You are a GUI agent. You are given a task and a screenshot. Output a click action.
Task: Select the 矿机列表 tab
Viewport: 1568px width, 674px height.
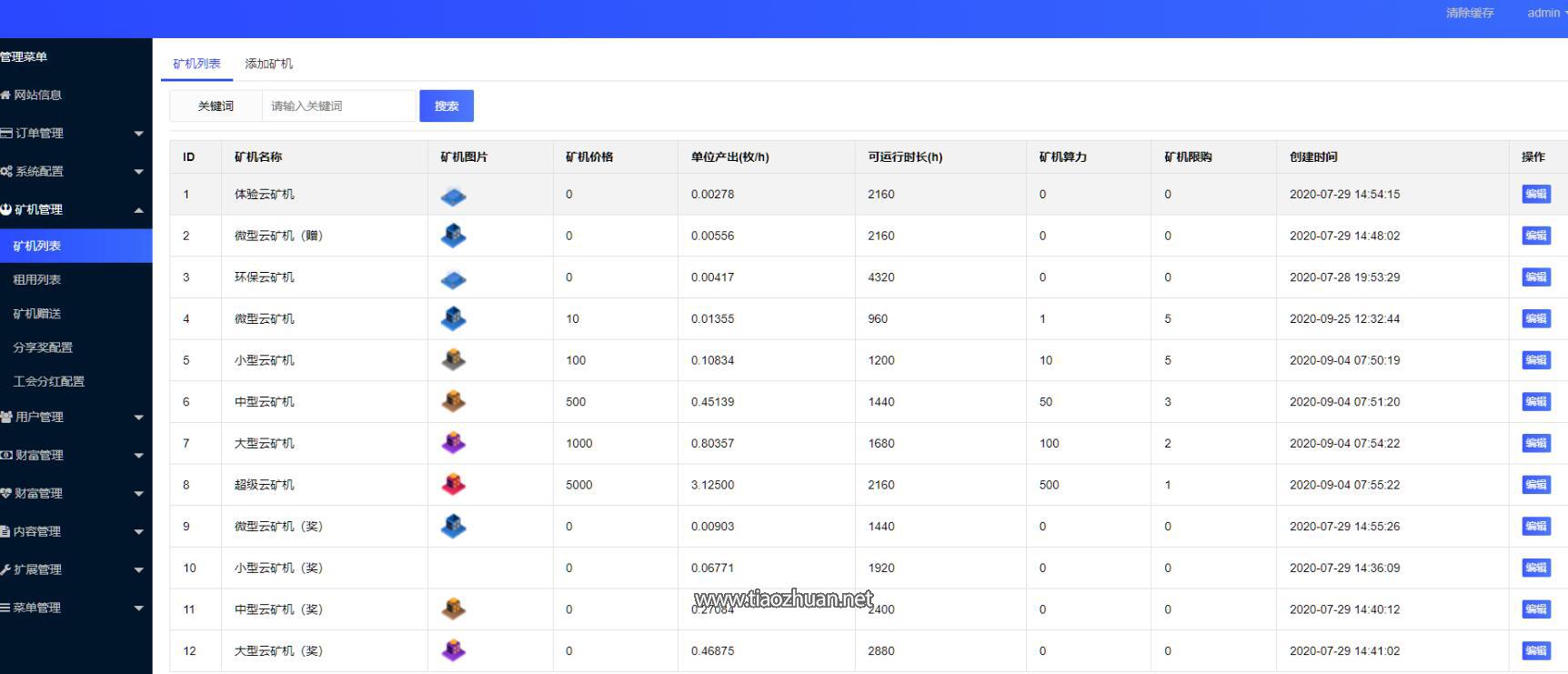tap(196, 64)
